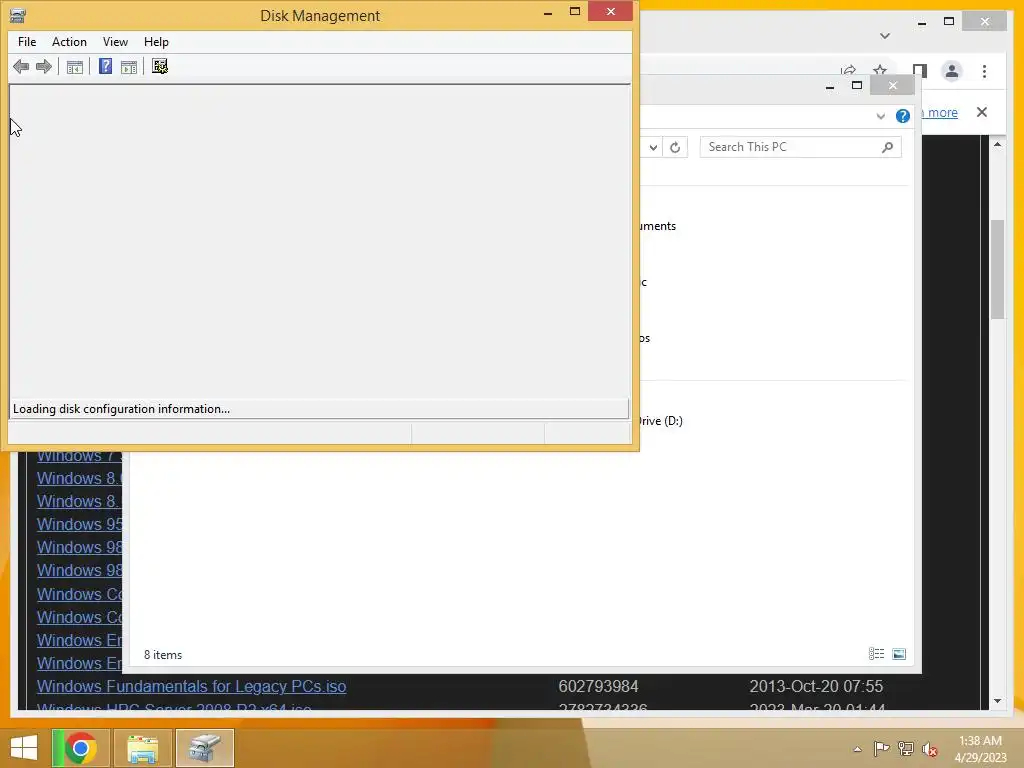The width and height of the screenshot is (1024, 768).
Task: Toggle the action pane toolbar icon
Action: click(129, 67)
